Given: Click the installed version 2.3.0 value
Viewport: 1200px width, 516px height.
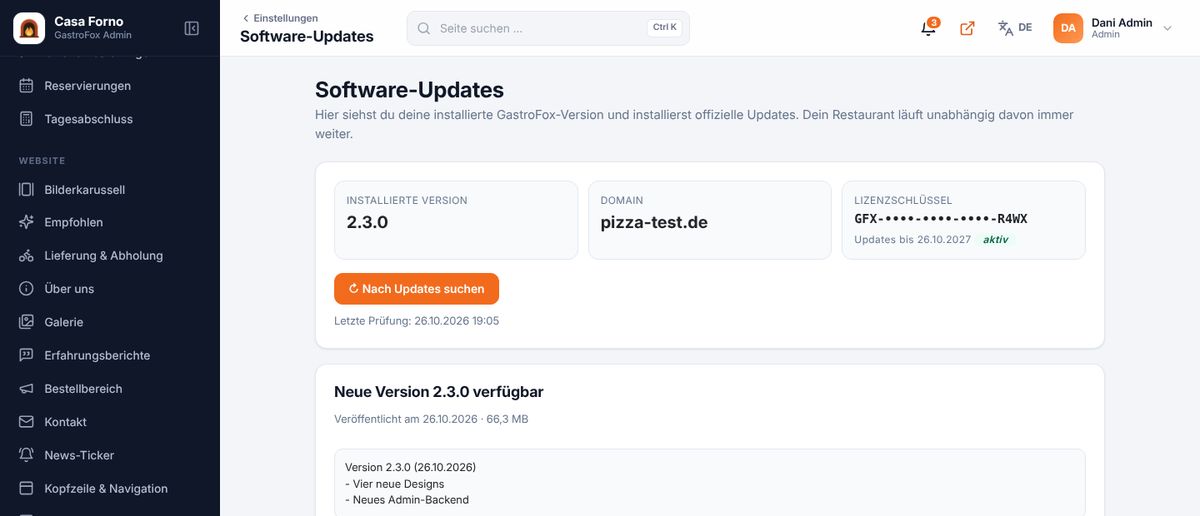Looking at the screenshot, I should click(x=367, y=222).
